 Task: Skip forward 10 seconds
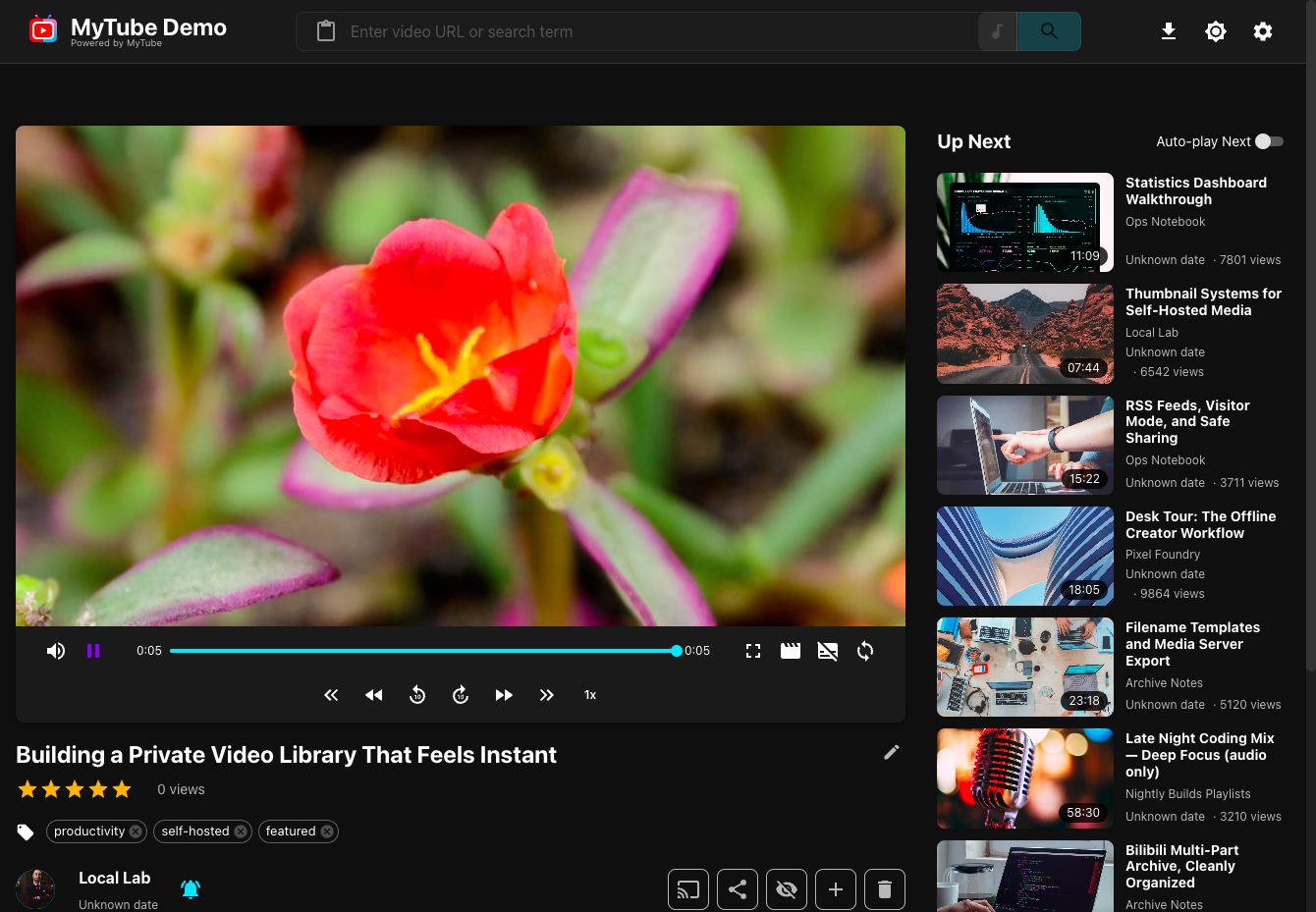click(461, 695)
